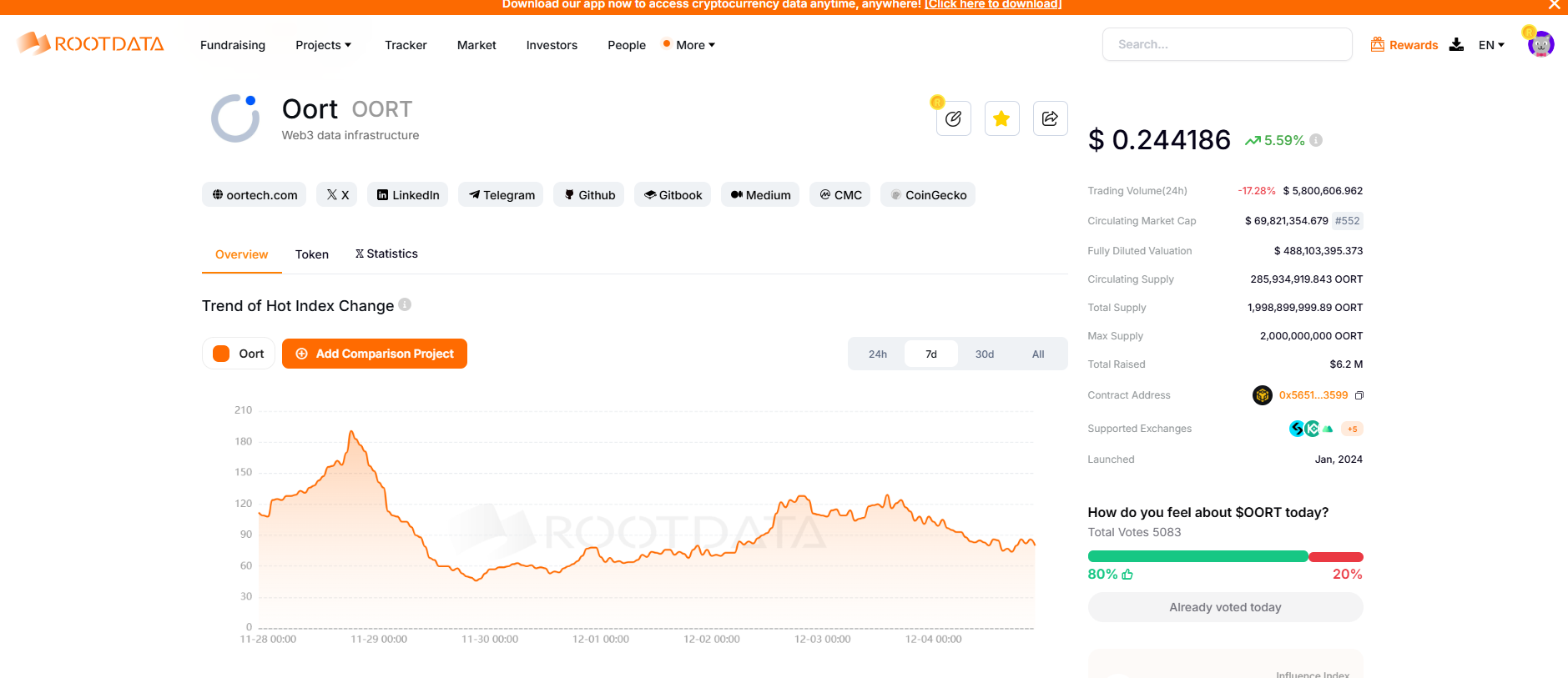Viewport: 1568px width, 678px height.
Task: Close the top download banner
Action: [1554, 5]
